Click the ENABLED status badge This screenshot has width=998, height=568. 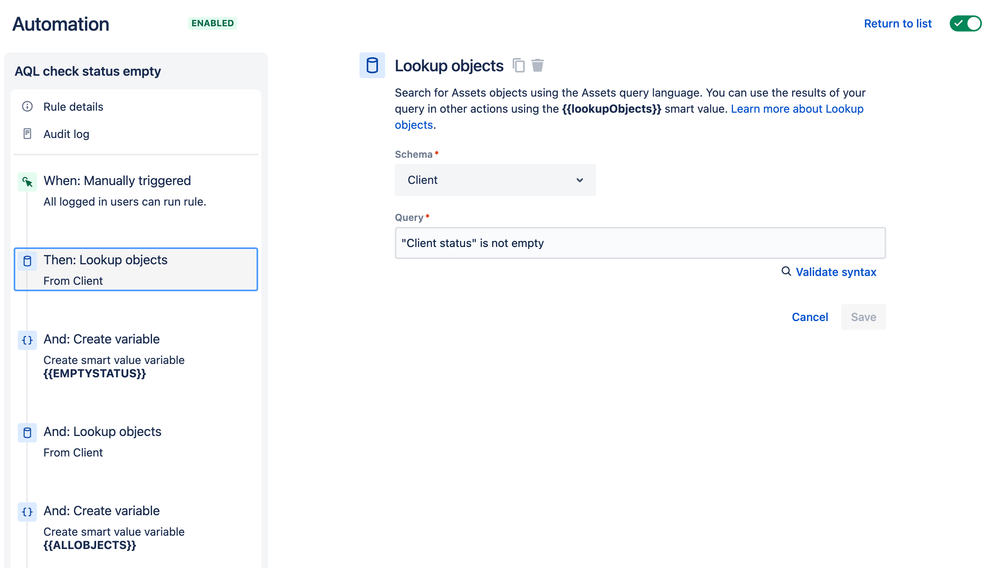(x=213, y=23)
